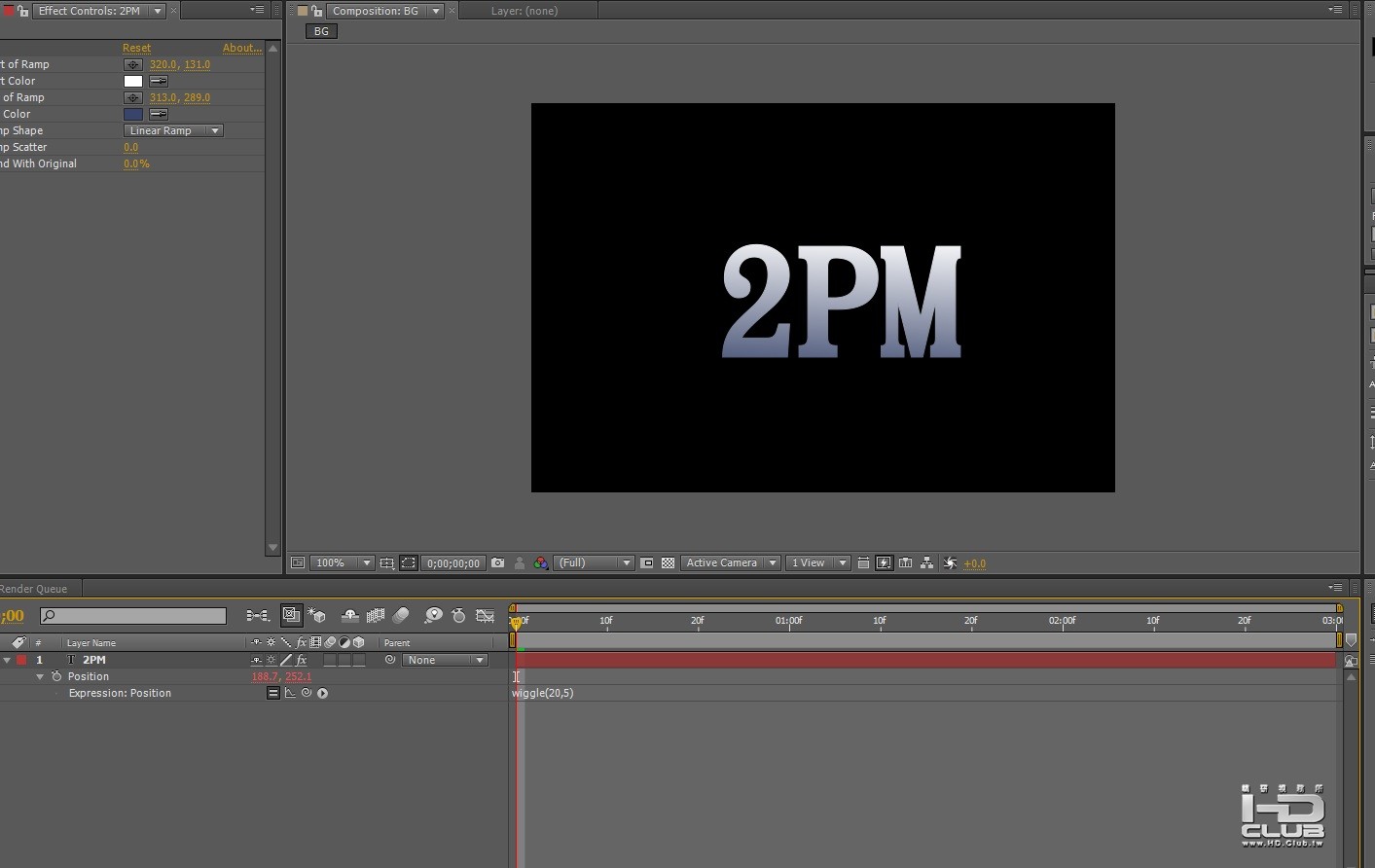Image resolution: width=1375 pixels, height=868 pixels.
Task: Enable Frame Blending for the timeline
Action: [376, 616]
